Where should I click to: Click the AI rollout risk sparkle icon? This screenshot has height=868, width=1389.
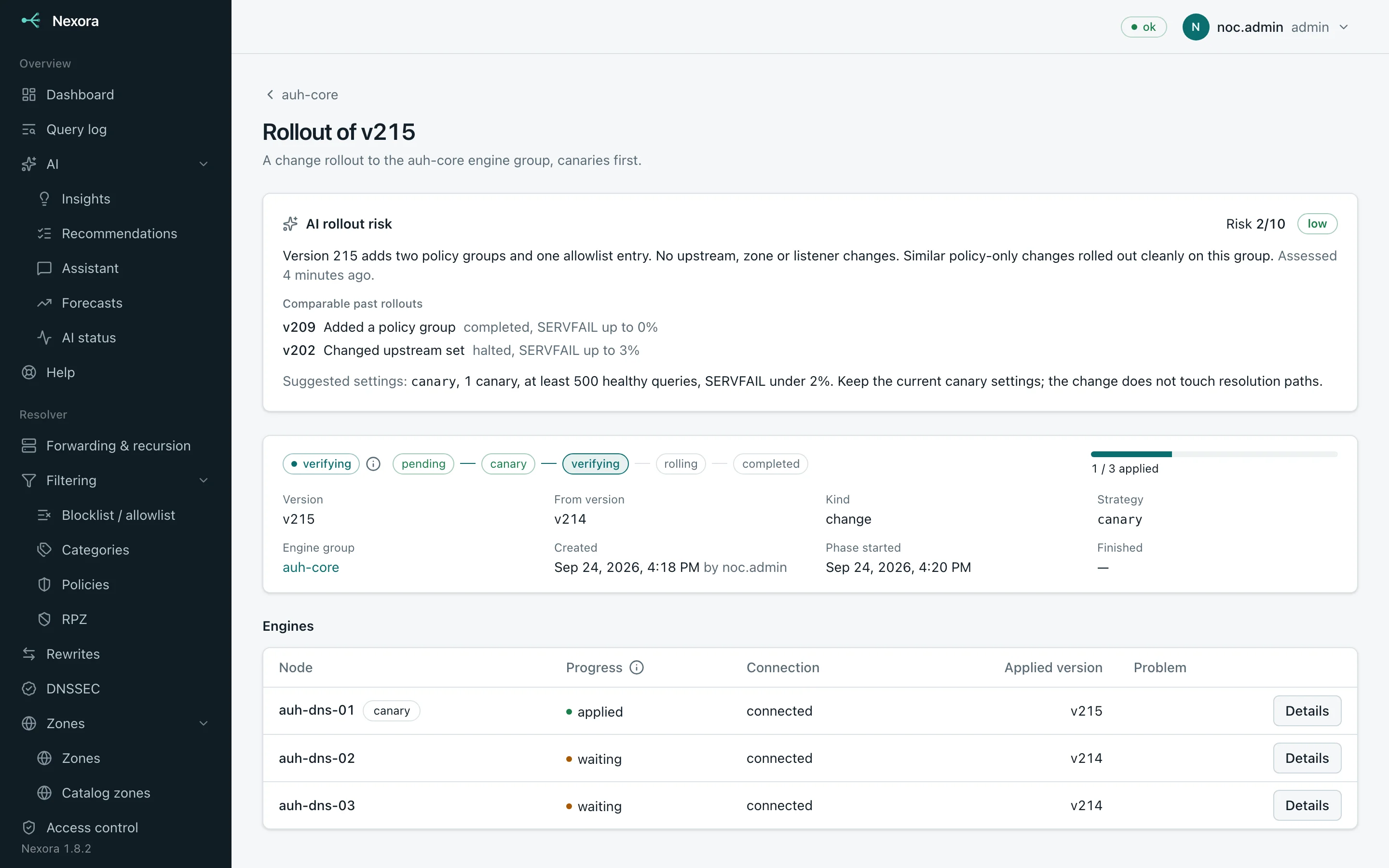pos(290,224)
